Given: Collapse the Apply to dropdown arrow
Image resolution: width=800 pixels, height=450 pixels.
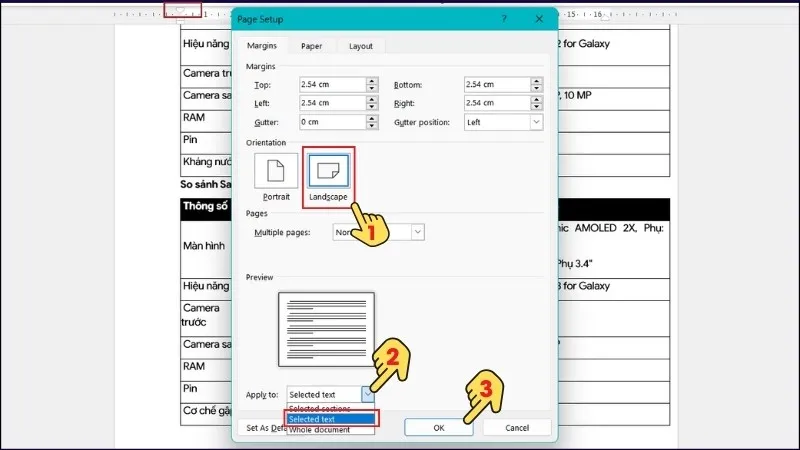Looking at the screenshot, I should pyautogui.click(x=368, y=394).
